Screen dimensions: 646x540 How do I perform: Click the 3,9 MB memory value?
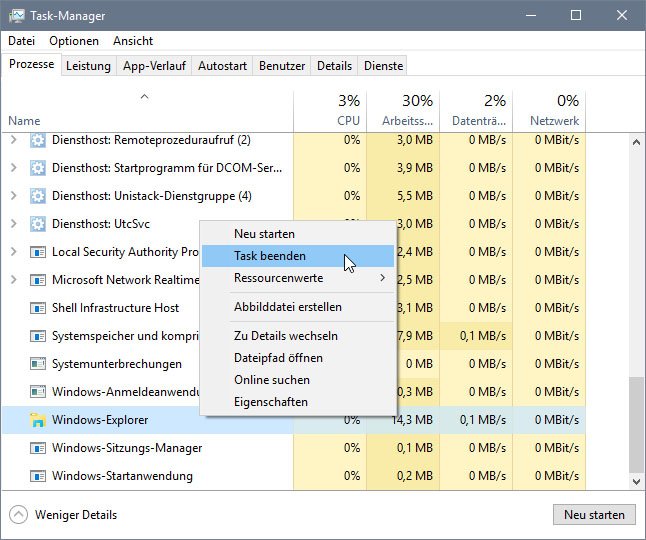[415, 168]
